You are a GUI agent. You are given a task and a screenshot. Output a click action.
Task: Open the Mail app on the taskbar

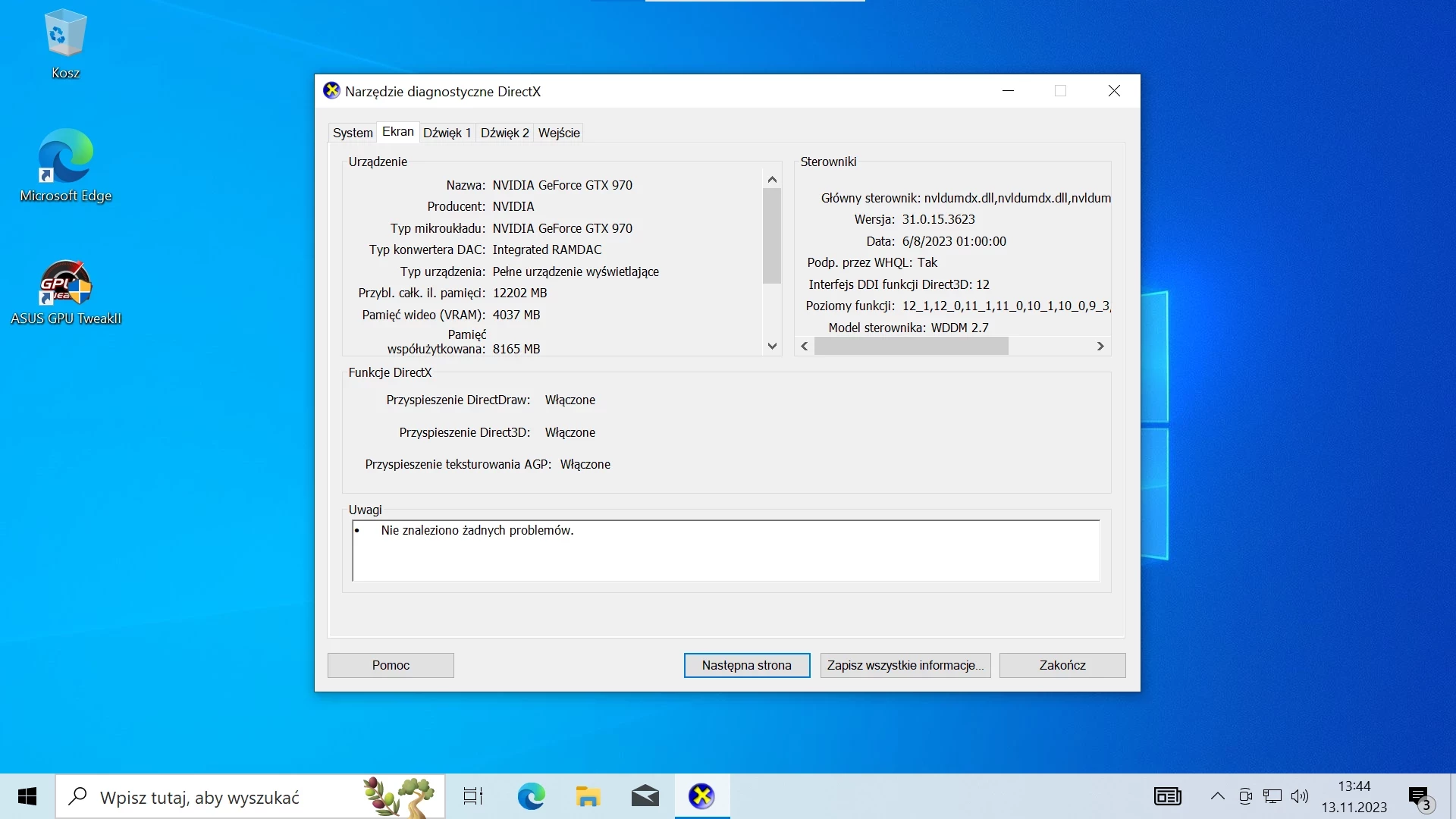tap(645, 796)
